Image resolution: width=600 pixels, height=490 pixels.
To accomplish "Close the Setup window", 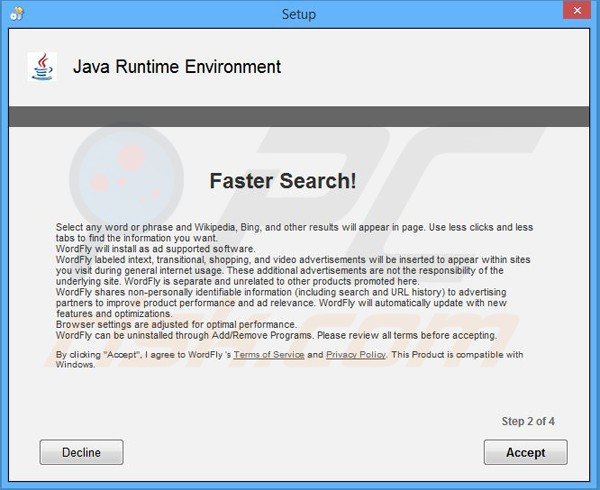I will click(x=577, y=10).
